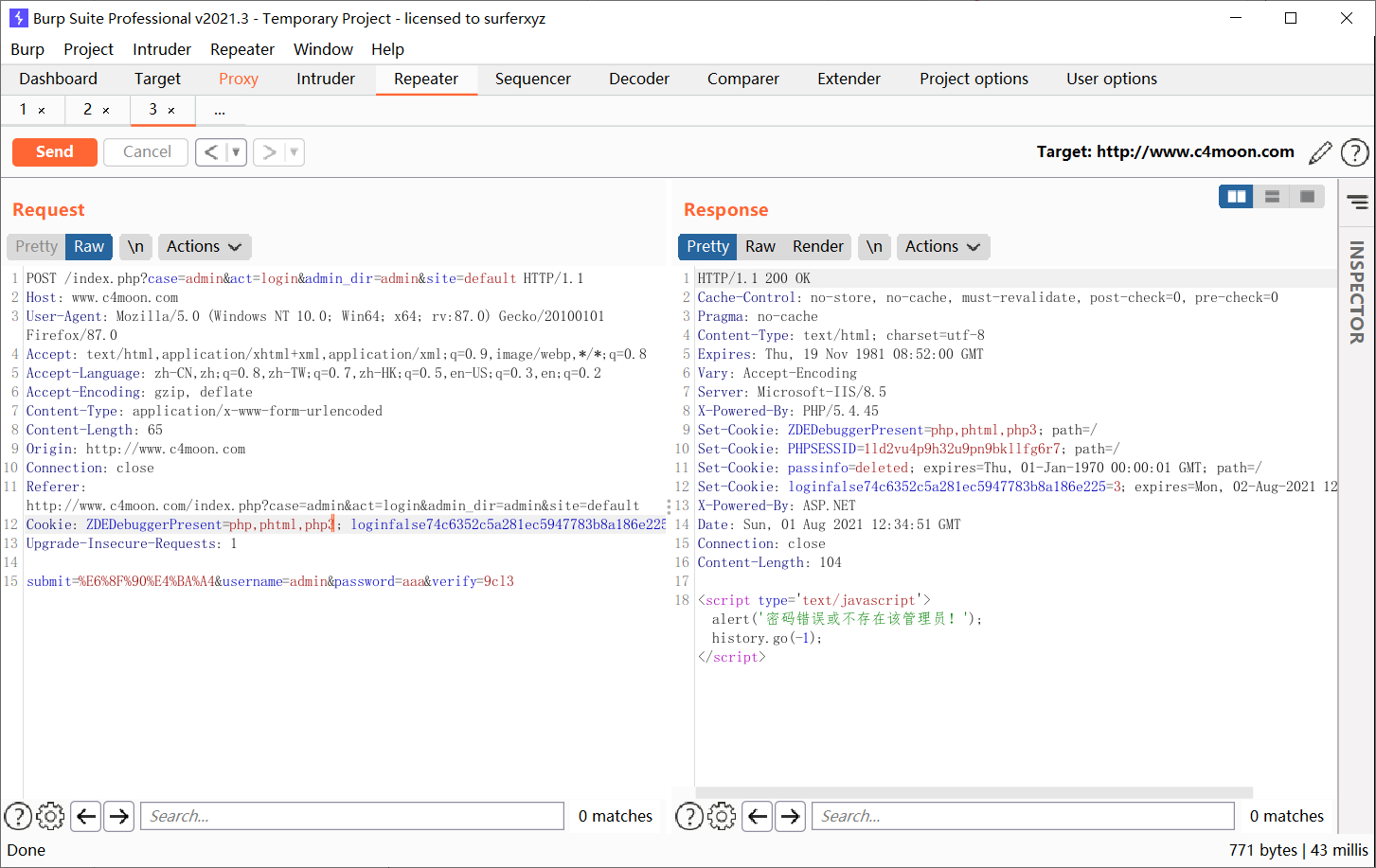Screen dimensions: 1376x868
Task: Expand forward history dropdown arrow
Action: click(294, 152)
